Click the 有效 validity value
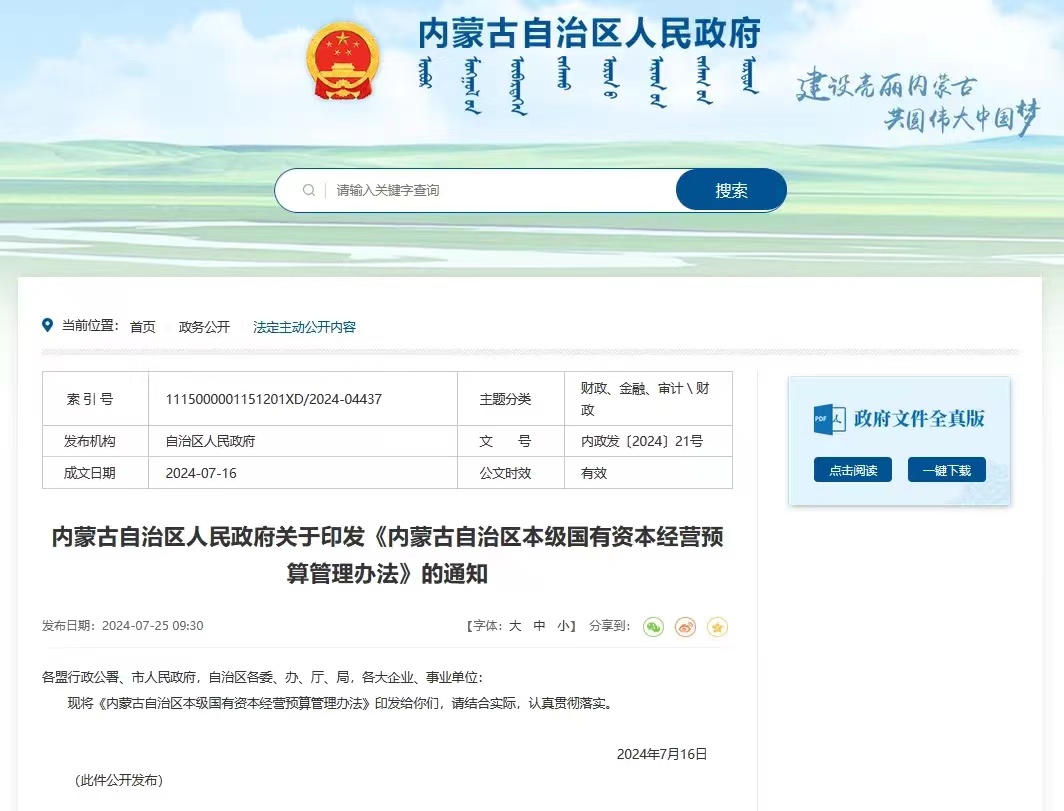1064x811 pixels. (594, 473)
